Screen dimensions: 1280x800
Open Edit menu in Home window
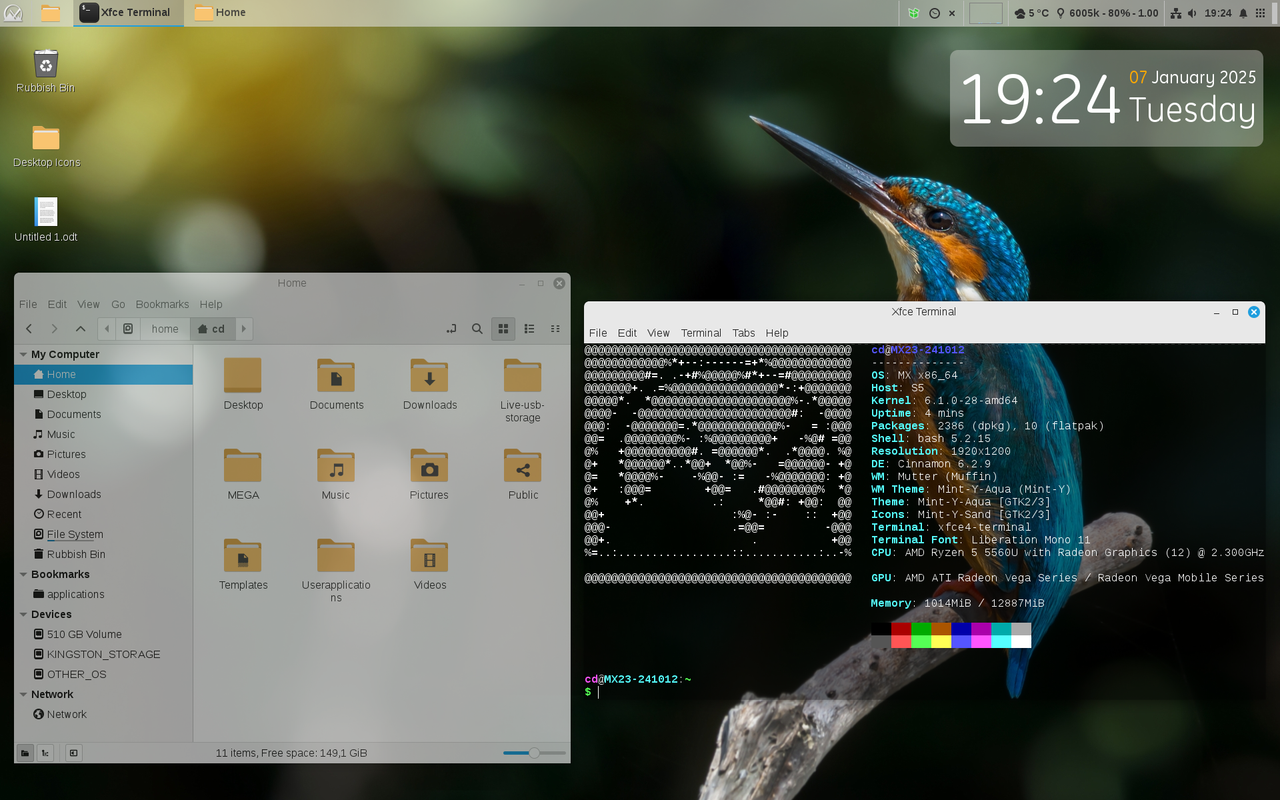coord(57,304)
